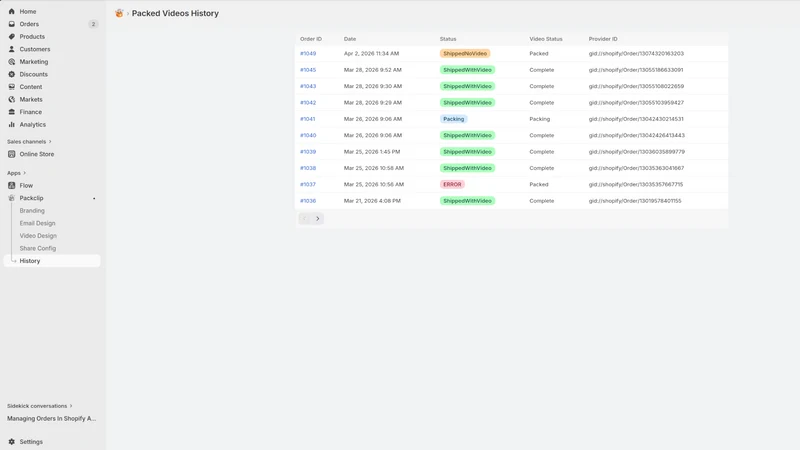The width and height of the screenshot is (800, 450).
Task: Open order #1040 link
Action: [308, 135]
